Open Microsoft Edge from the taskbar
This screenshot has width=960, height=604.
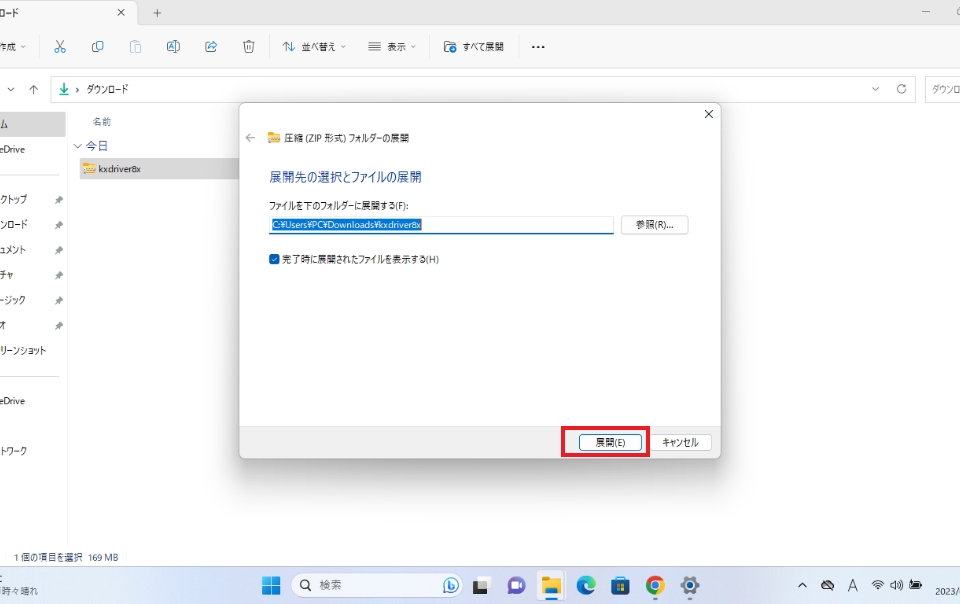coord(586,585)
